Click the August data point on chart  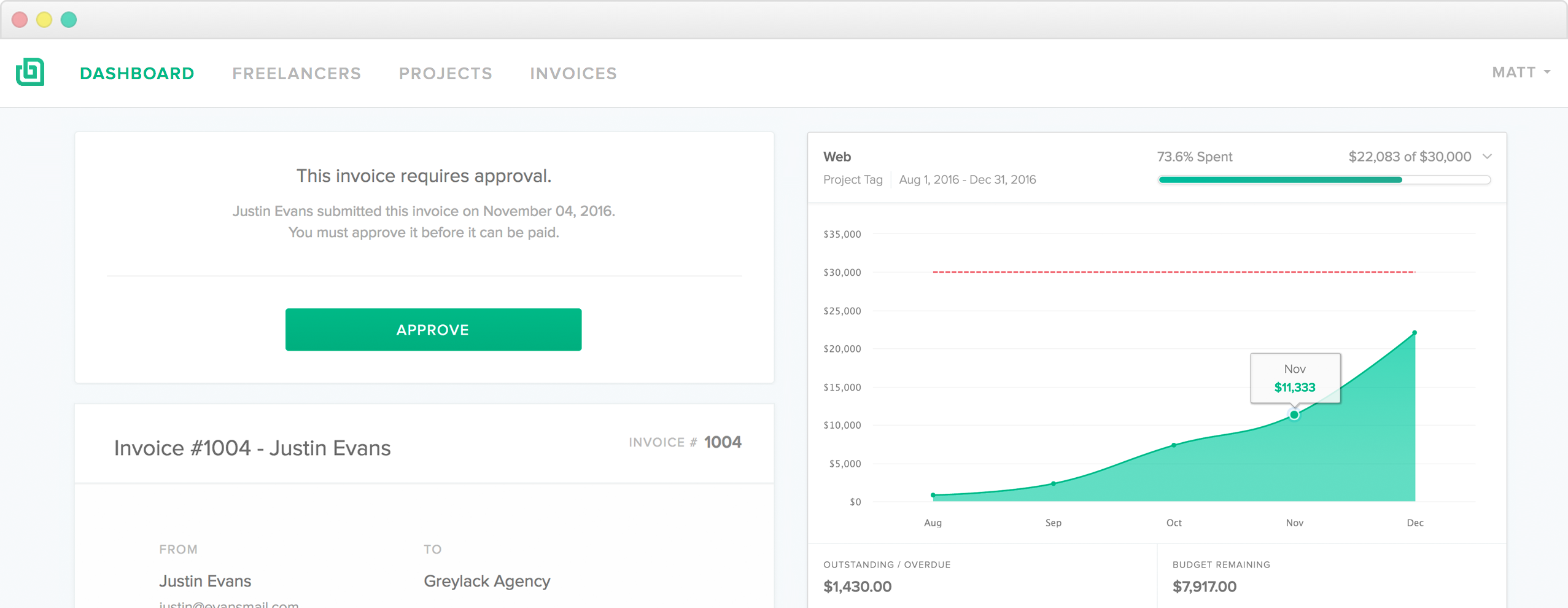pyautogui.click(x=933, y=495)
